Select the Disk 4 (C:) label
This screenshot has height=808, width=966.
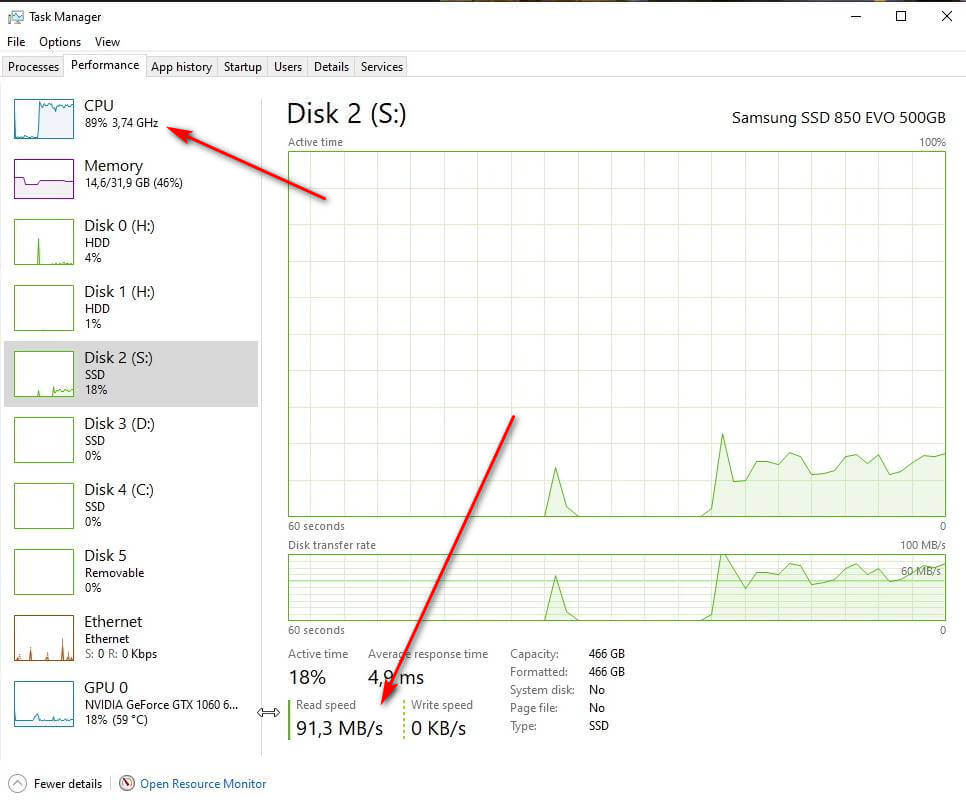119,490
